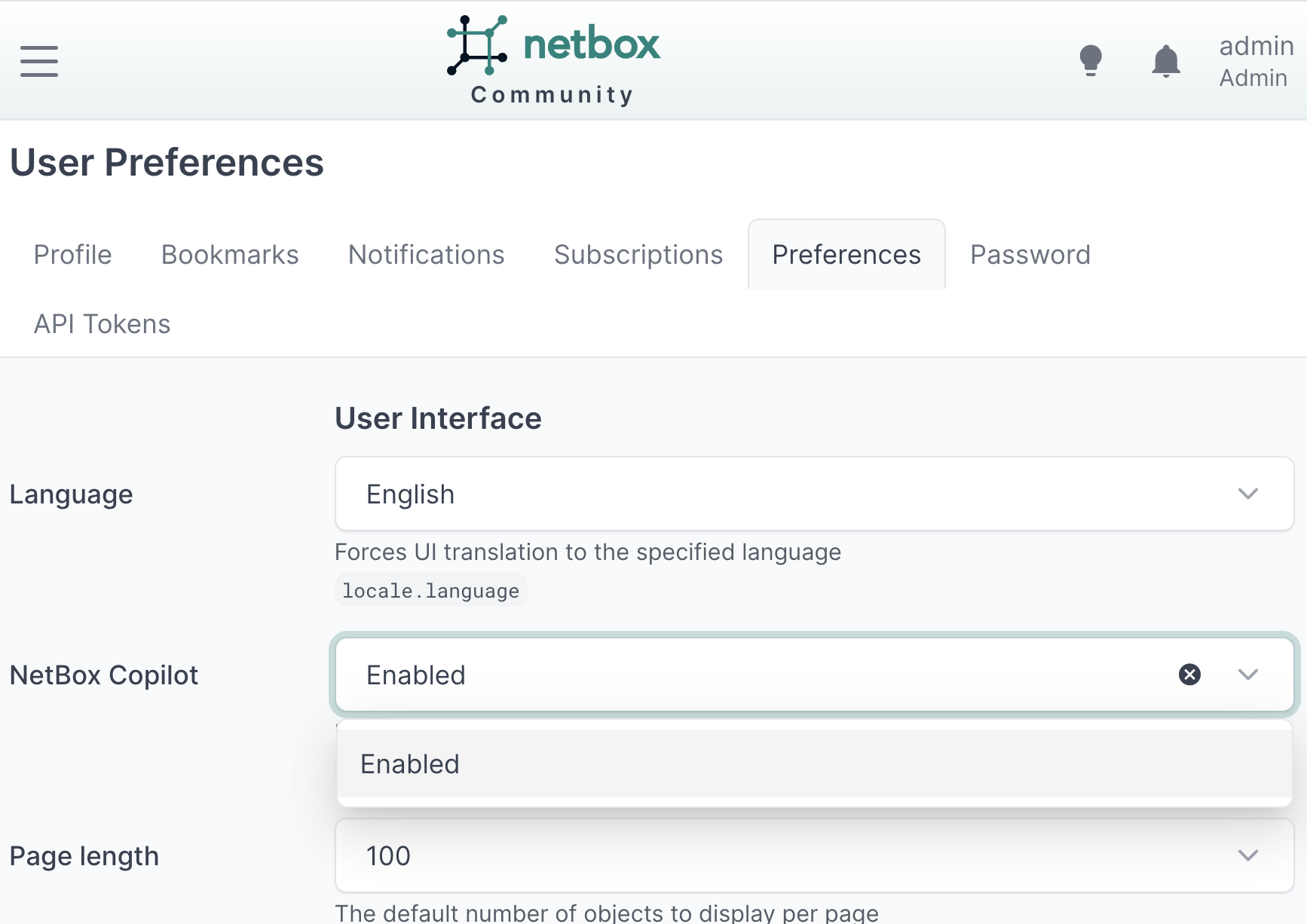This screenshot has width=1307, height=924.
Task: Switch to the Profile tab
Action: pos(72,254)
